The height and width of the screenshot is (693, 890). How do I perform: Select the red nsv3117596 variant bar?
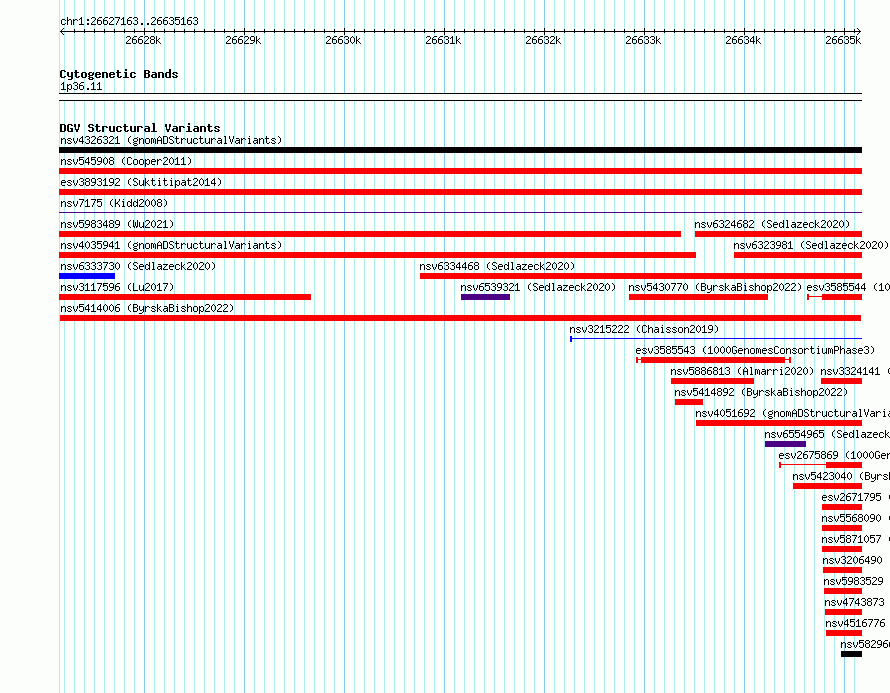pos(185,297)
